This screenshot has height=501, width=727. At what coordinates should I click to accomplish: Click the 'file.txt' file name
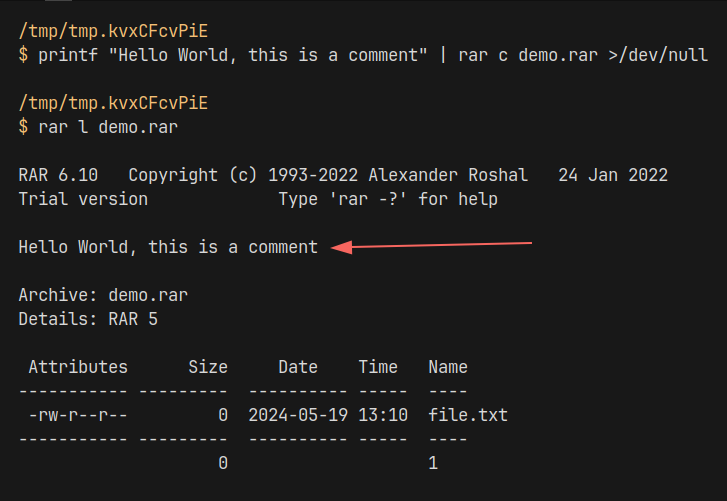click(468, 414)
